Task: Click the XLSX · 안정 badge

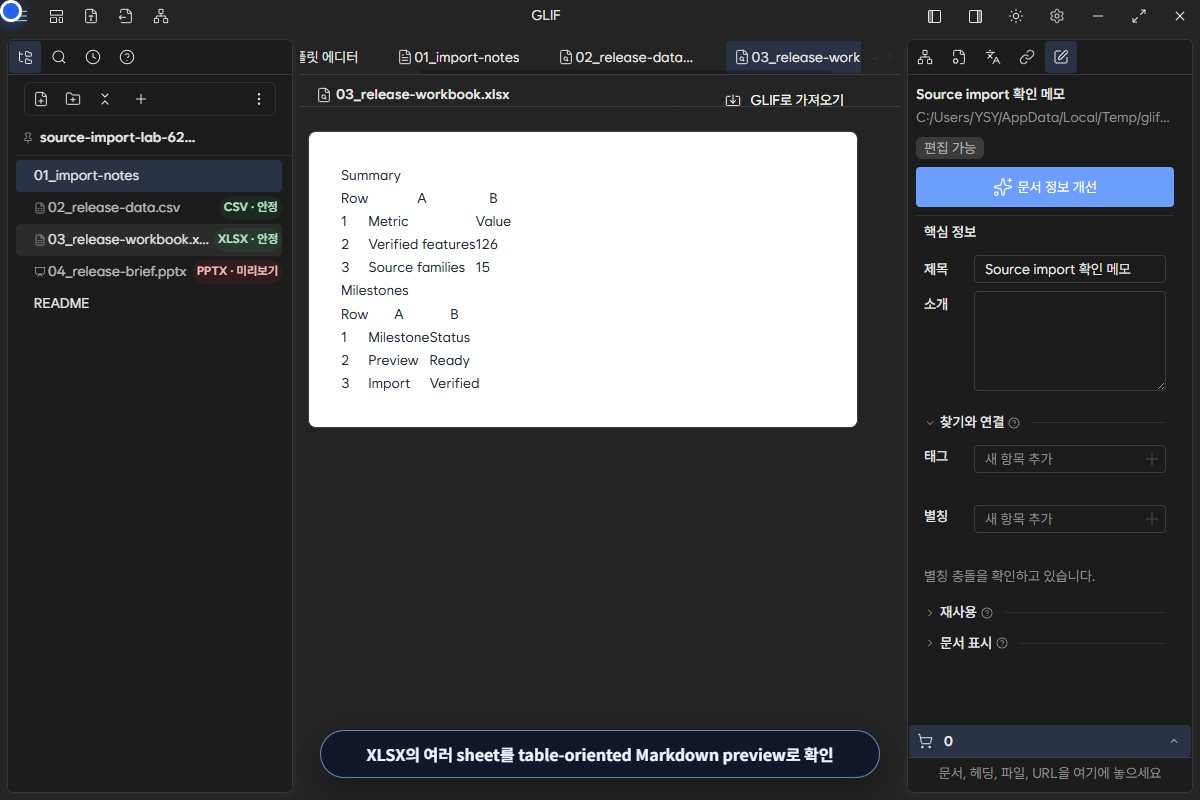Action: click(247, 239)
